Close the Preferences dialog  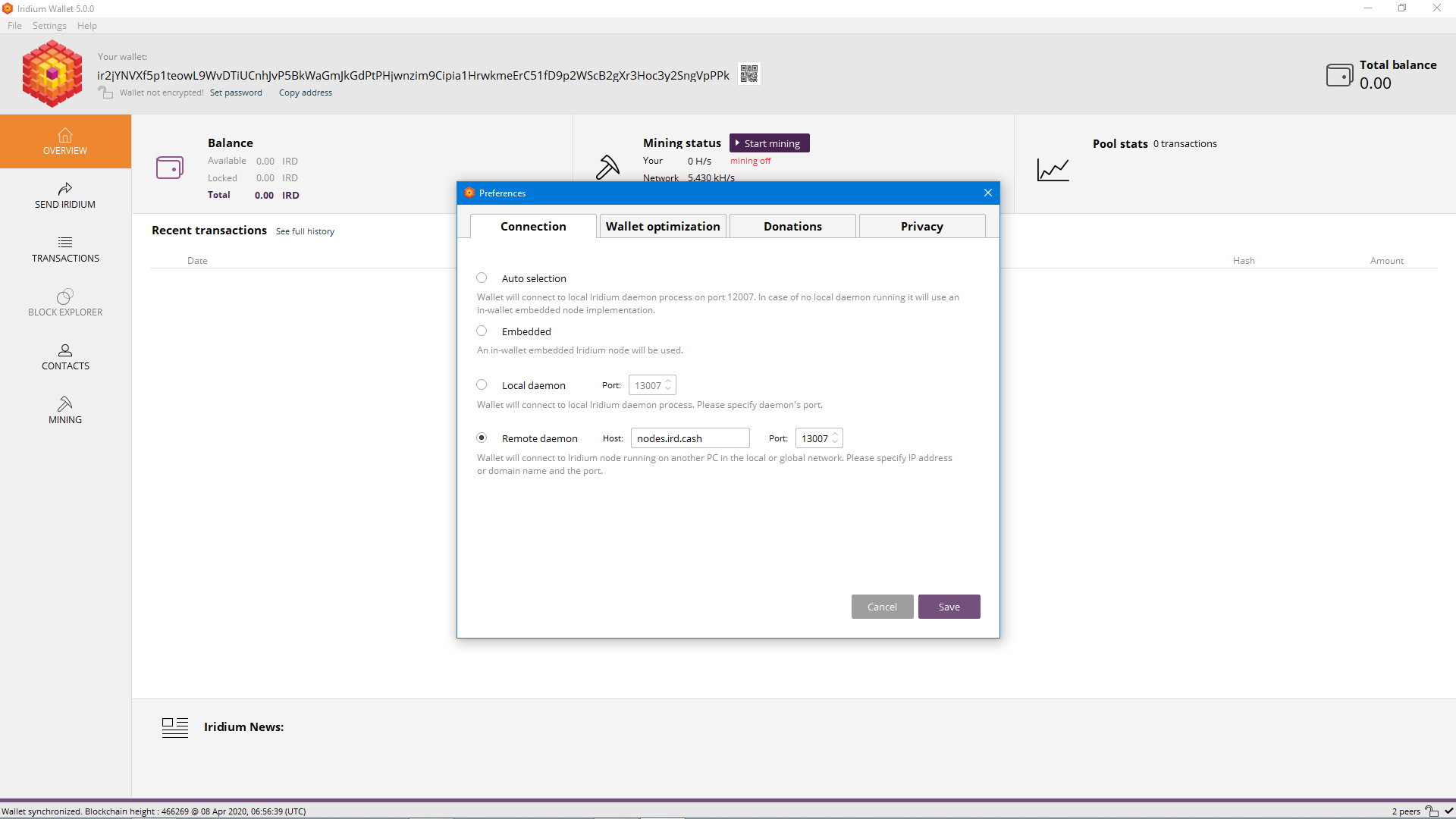pyautogui.click(x=988, y=193)
